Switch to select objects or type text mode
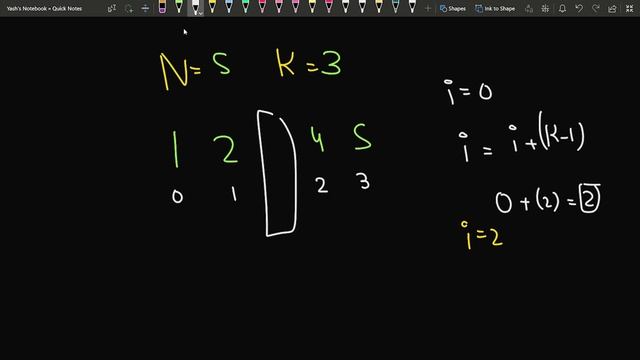 point(112,8)
